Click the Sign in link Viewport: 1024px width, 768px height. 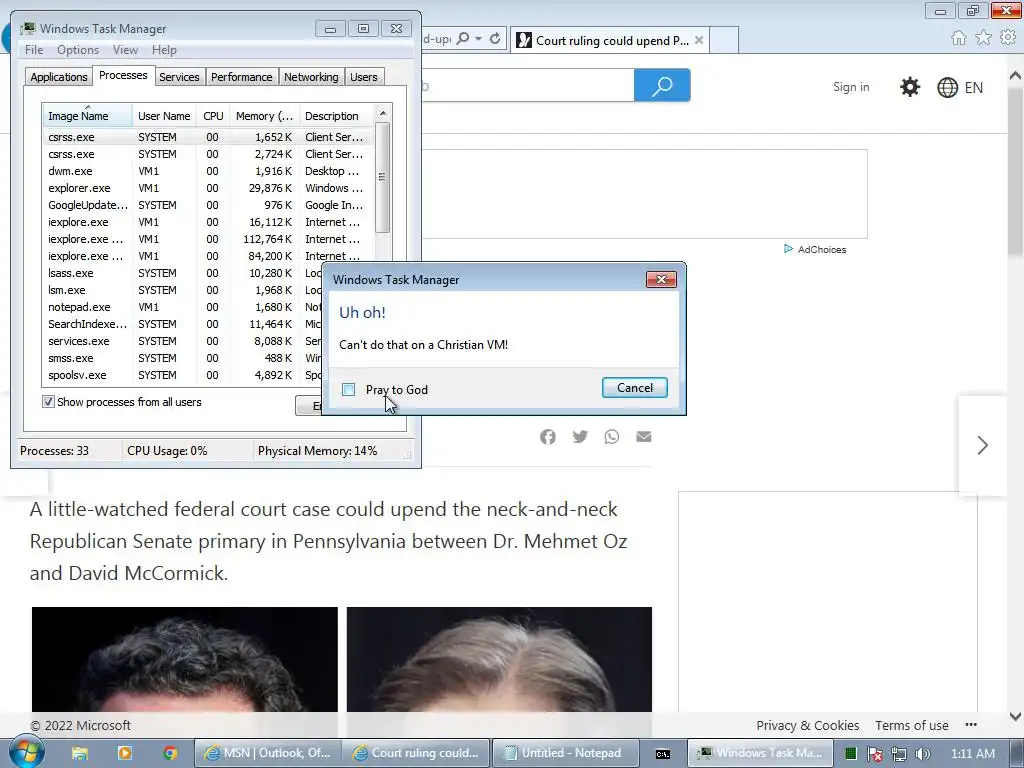[x=851, y=87]
